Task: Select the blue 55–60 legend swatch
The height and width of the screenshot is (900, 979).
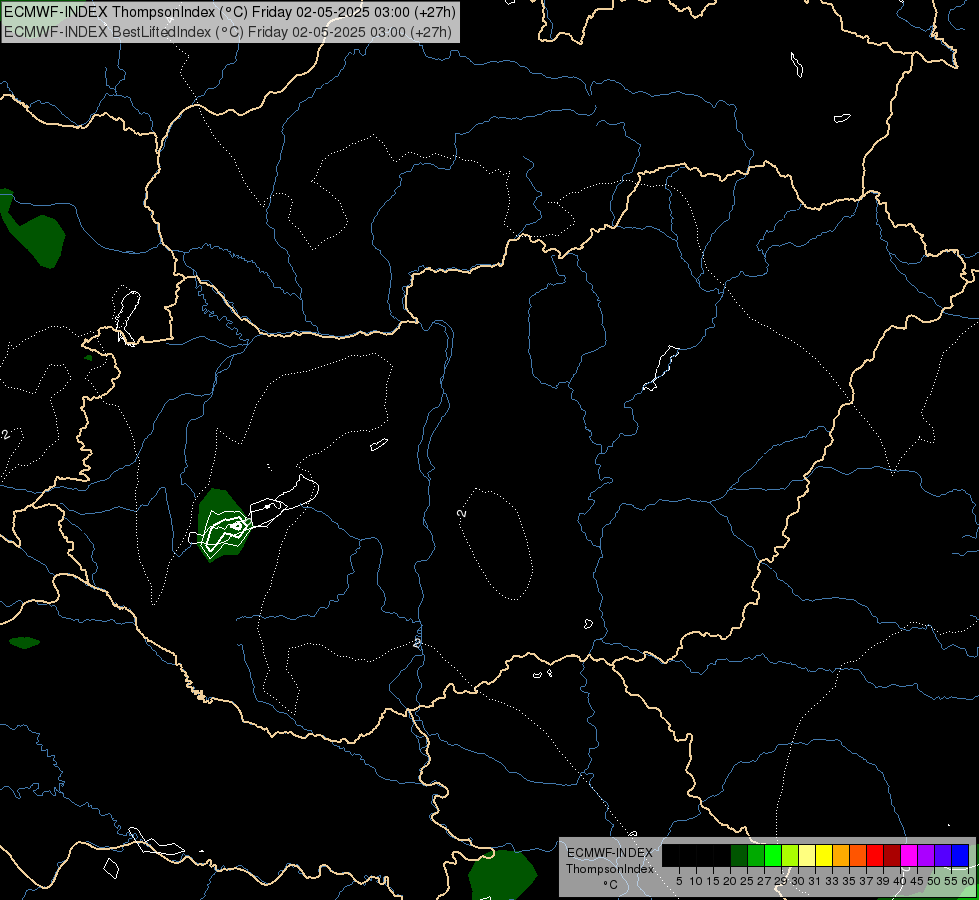Action: (960, 855)
